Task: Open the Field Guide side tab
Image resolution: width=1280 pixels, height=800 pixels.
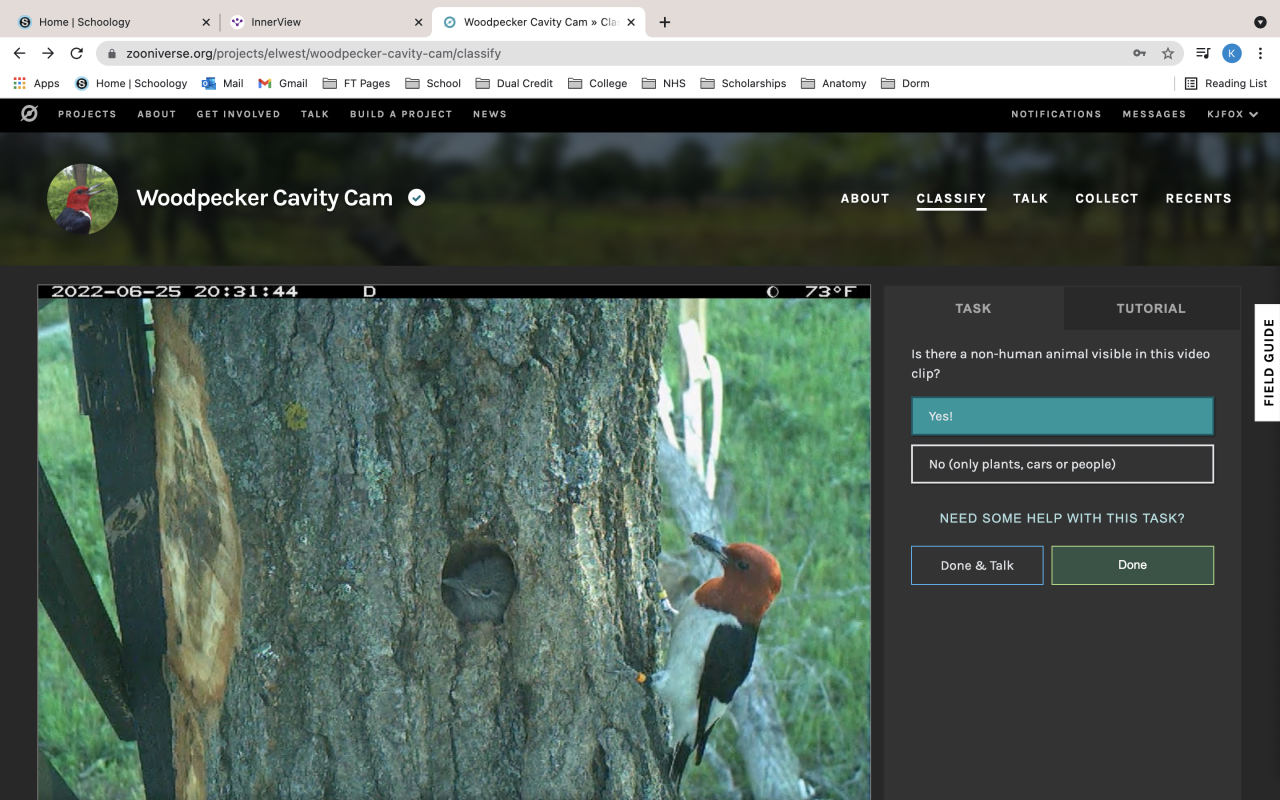Action: pos(1268,362)
